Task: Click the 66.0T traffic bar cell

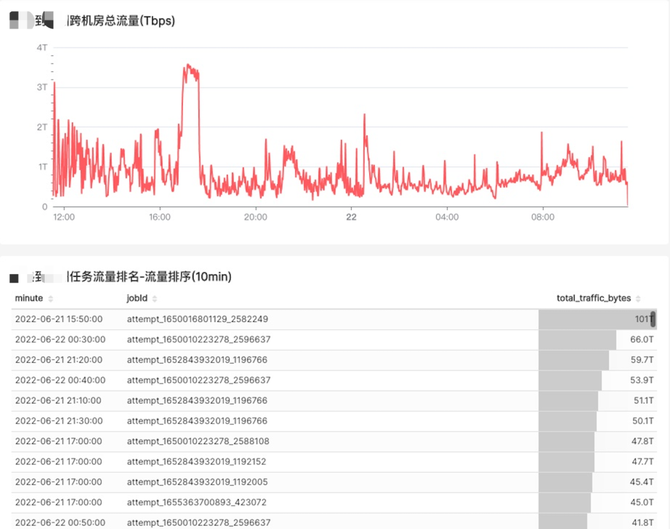Action: pyautogui.click(x=578, y=340)
